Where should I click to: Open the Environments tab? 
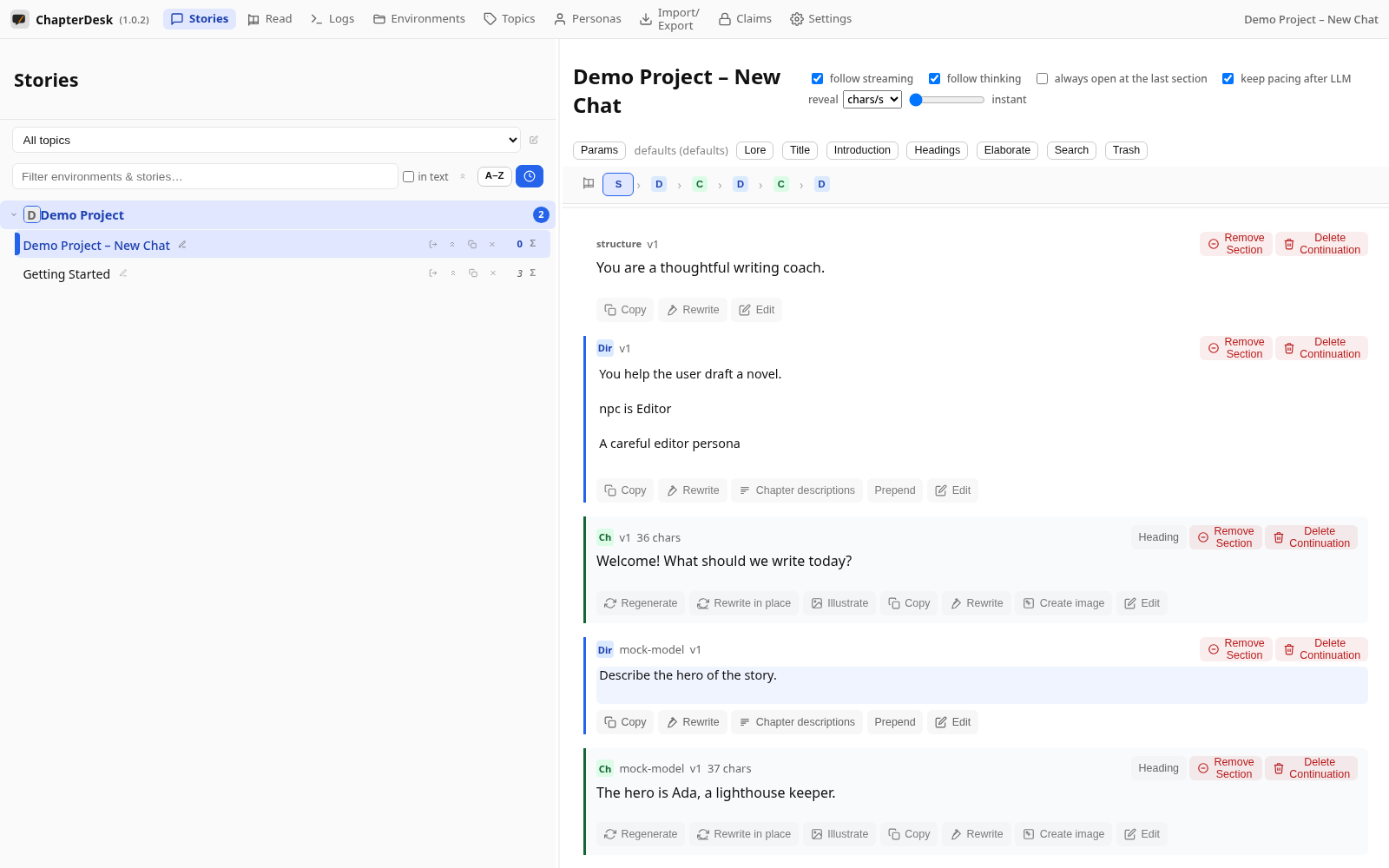coord(419,19)
